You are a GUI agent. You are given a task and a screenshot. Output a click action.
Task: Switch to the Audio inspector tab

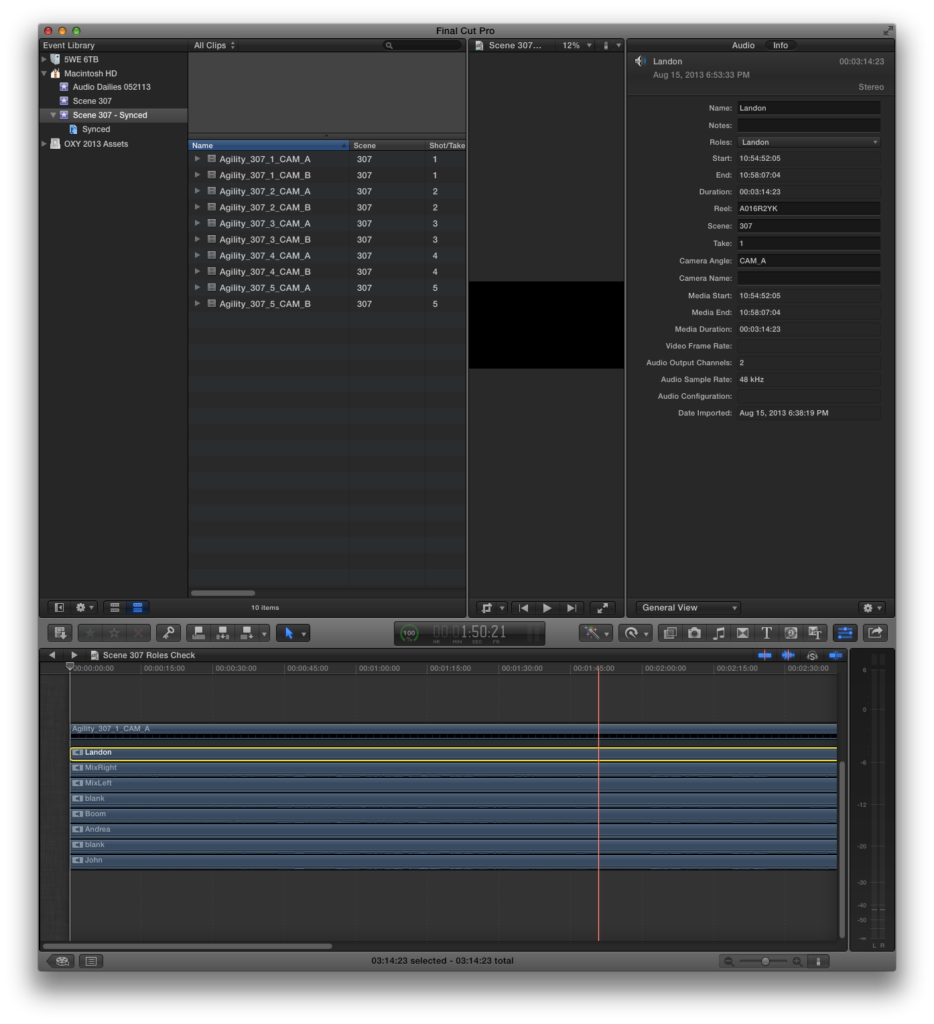pyautogui.click(x=743, y=45)
